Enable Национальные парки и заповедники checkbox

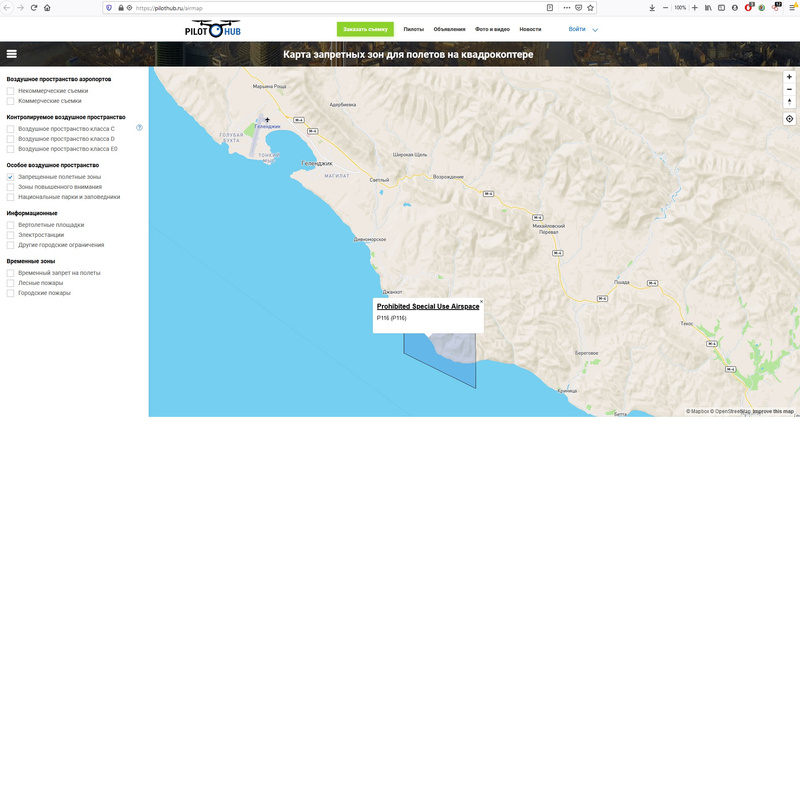point(10,197)
